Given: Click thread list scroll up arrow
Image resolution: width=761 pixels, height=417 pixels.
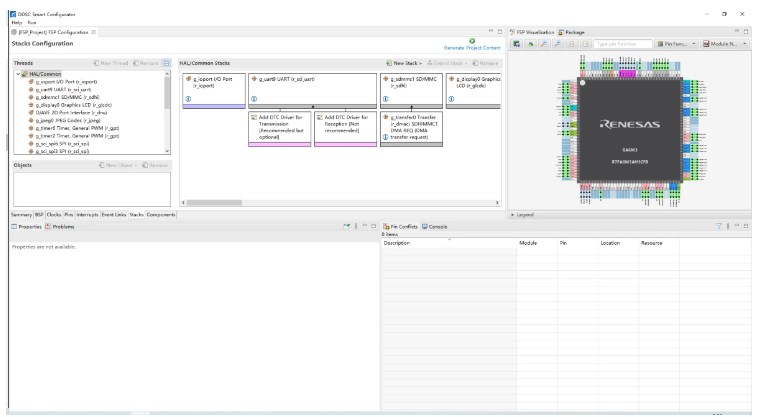Looking at the screenshot, I should point(167,74).
